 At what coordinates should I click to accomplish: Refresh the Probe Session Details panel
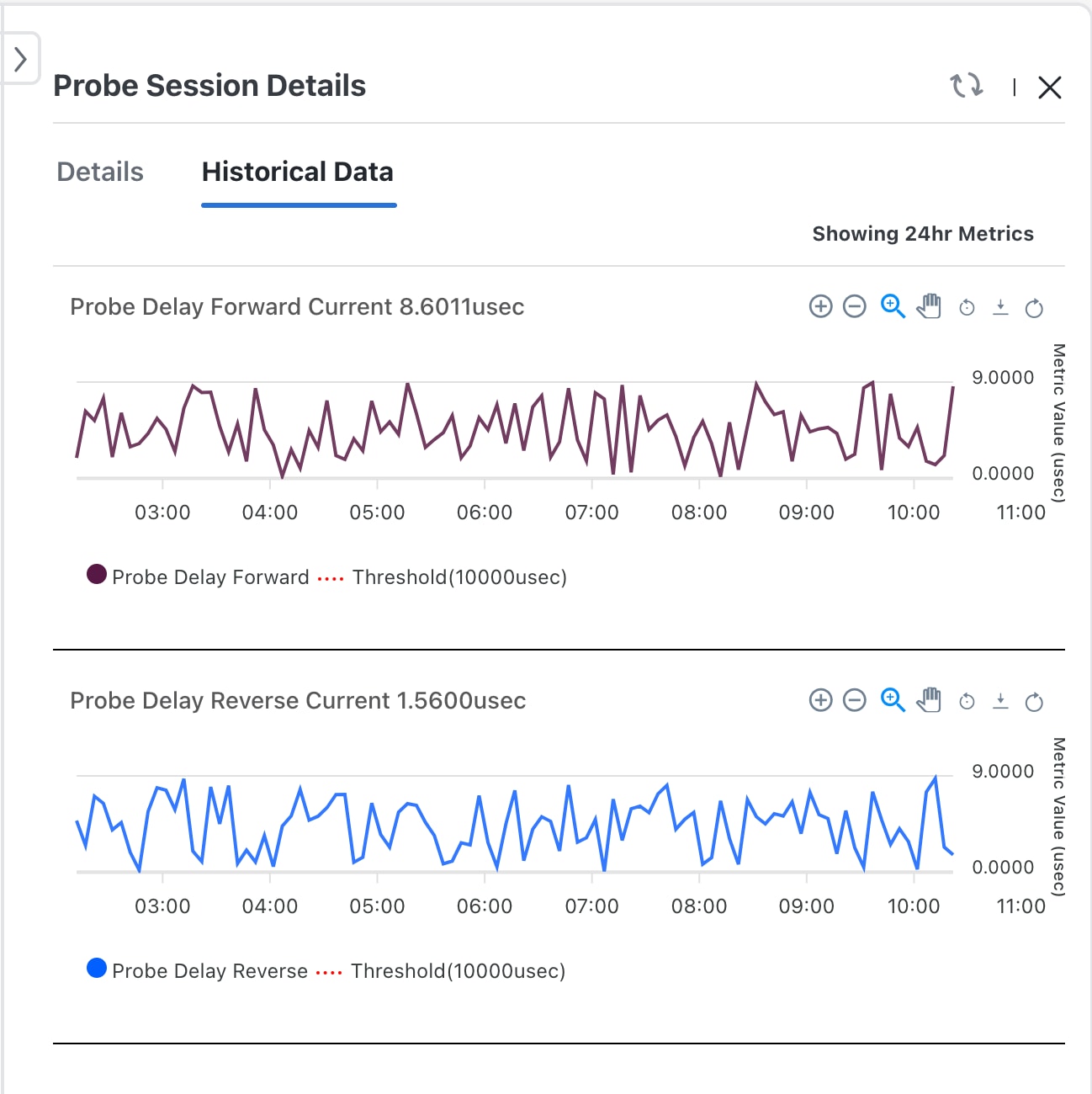click(967, 86)
